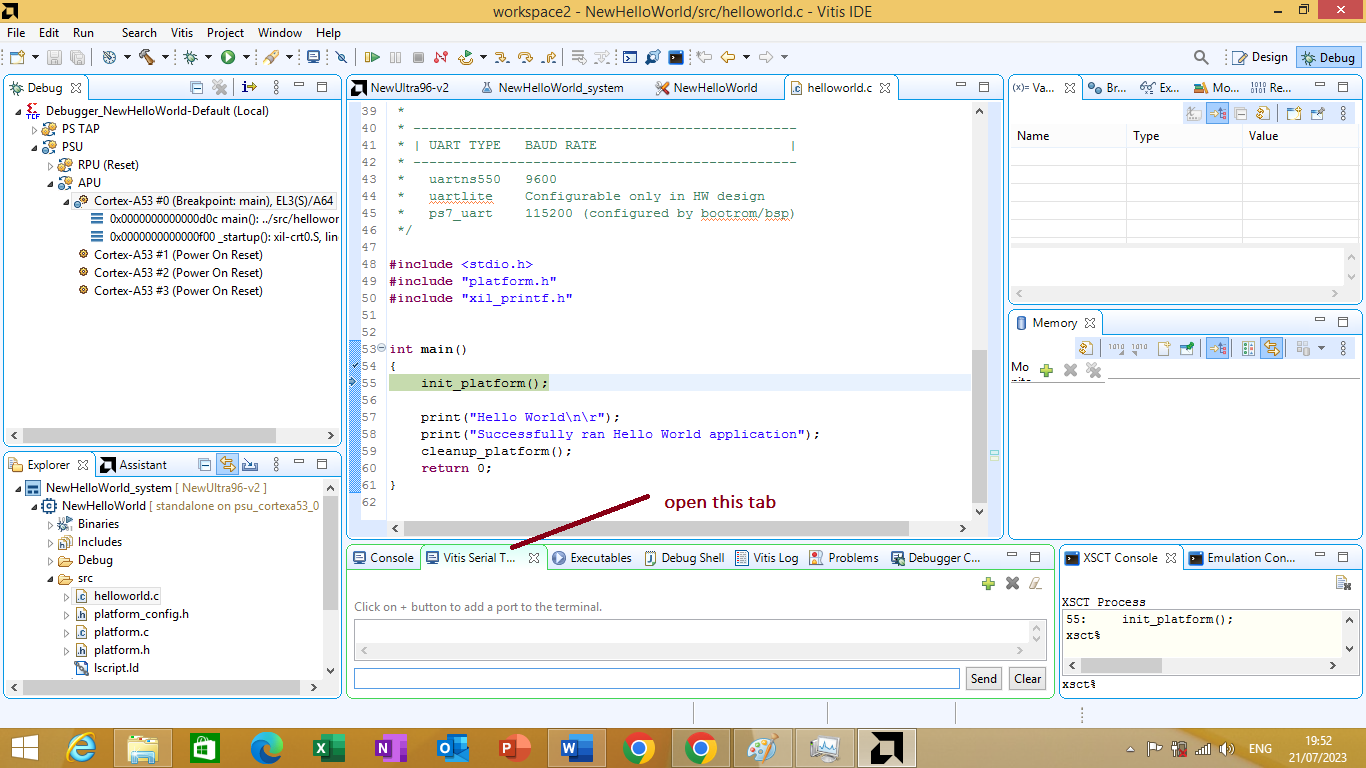Expand the Binaries folder in Explorer
The width and height of the screenshot is (1366, 768).
tap(51, 524)
